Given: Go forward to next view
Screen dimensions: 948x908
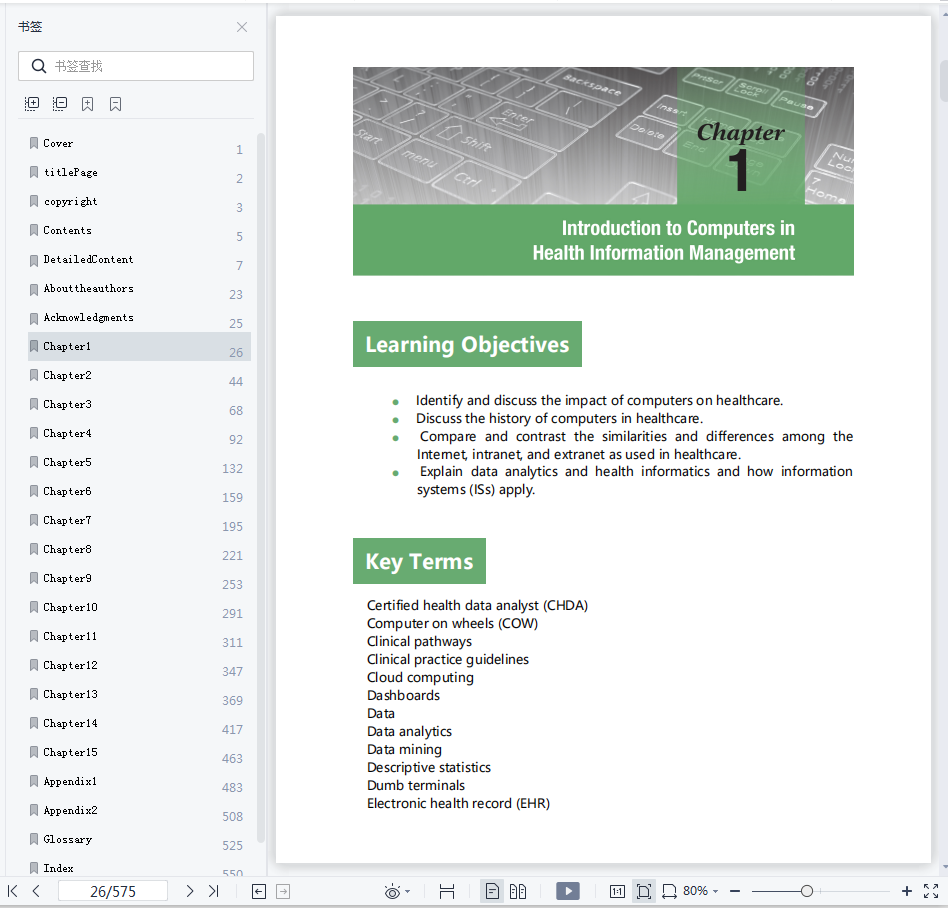Looking at the screenshot, I should coord(283,891).
